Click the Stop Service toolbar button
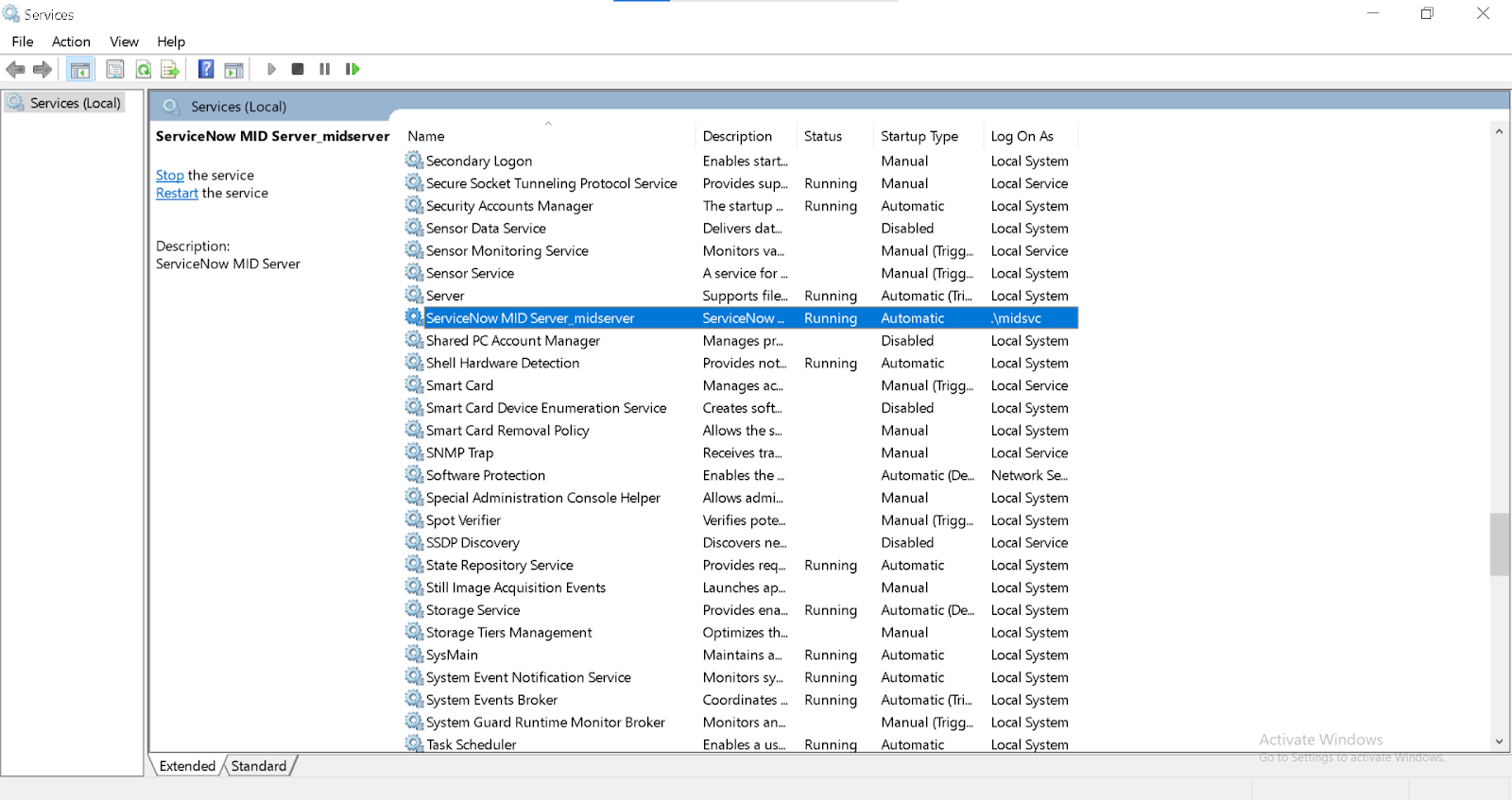1512x800 pixels. [x=298, y=69]
